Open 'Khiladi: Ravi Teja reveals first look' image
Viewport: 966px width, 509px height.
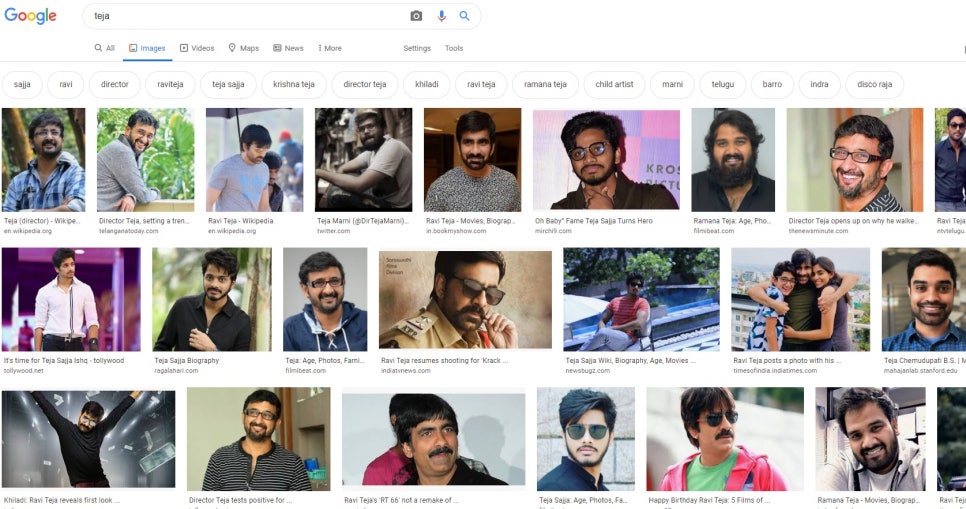click(x=89, y=439)
